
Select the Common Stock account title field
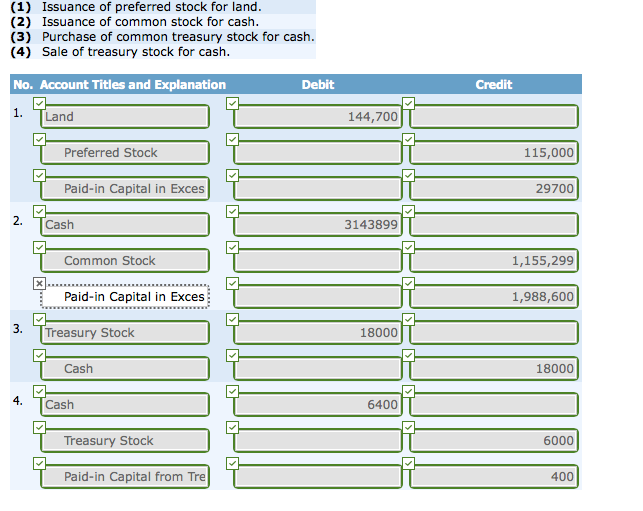[x=125, y=260]
